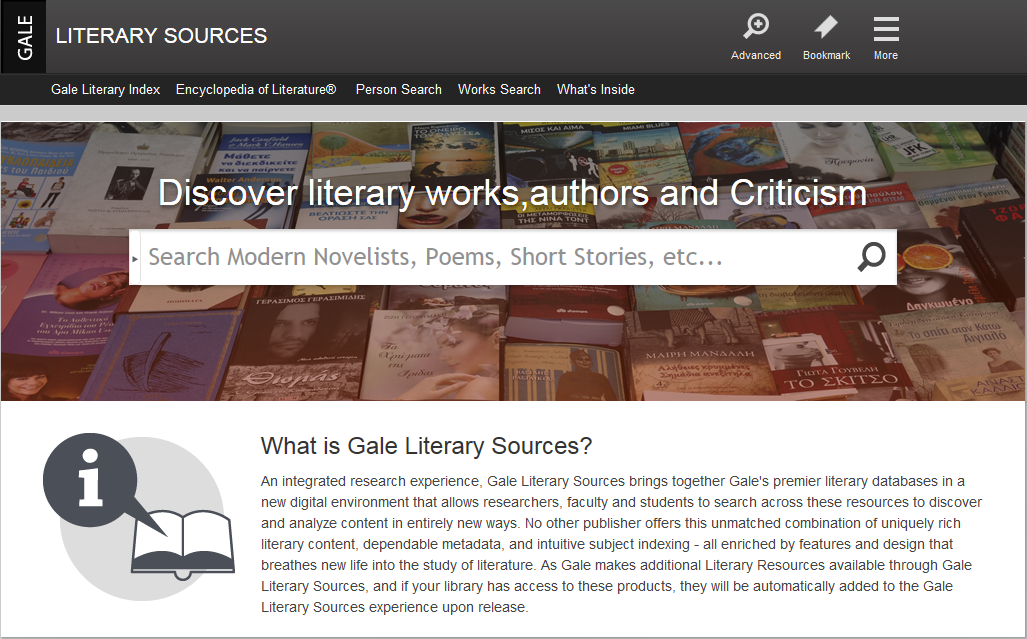Open the Person Search page
Screen dimensions: 1027x639
pos(398,90)
